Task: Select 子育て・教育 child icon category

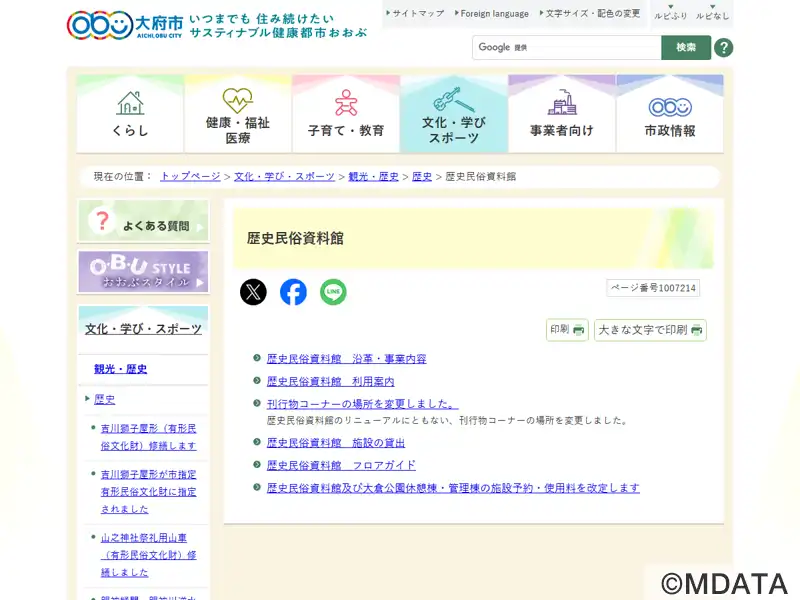Action: [x=346, y=114]
